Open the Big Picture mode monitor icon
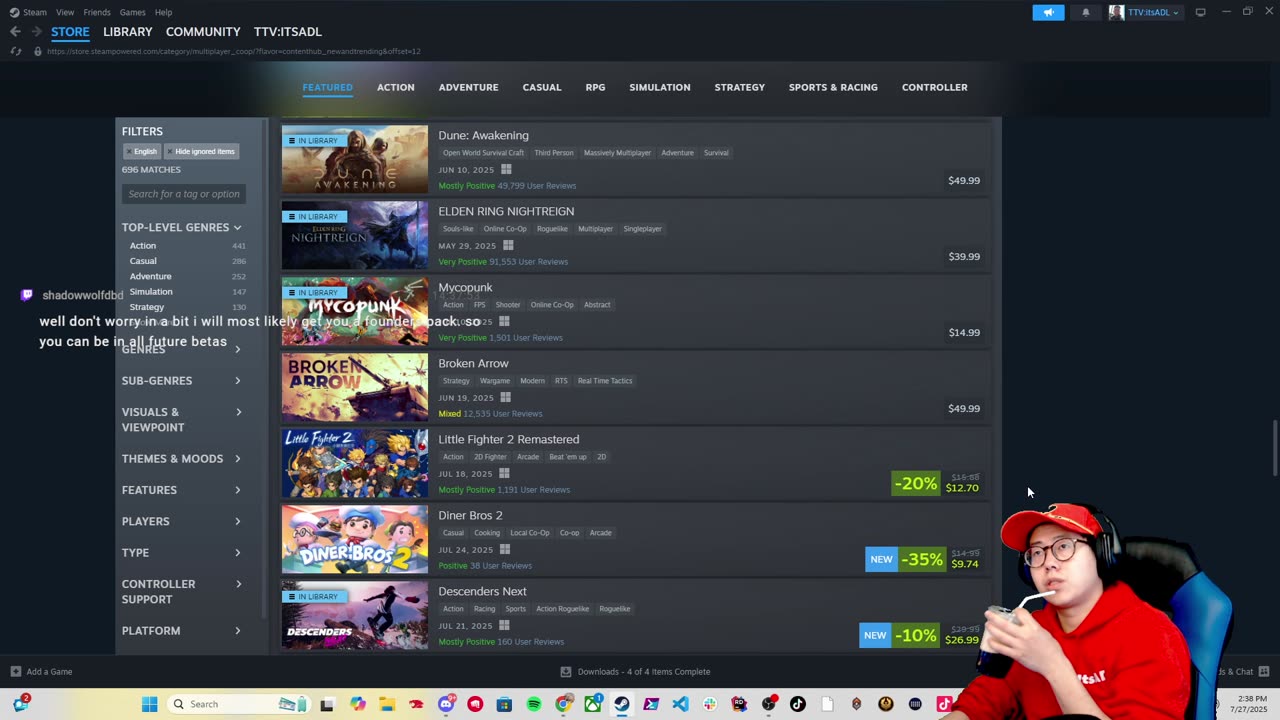1280x720 pixels. [1200, 12]
